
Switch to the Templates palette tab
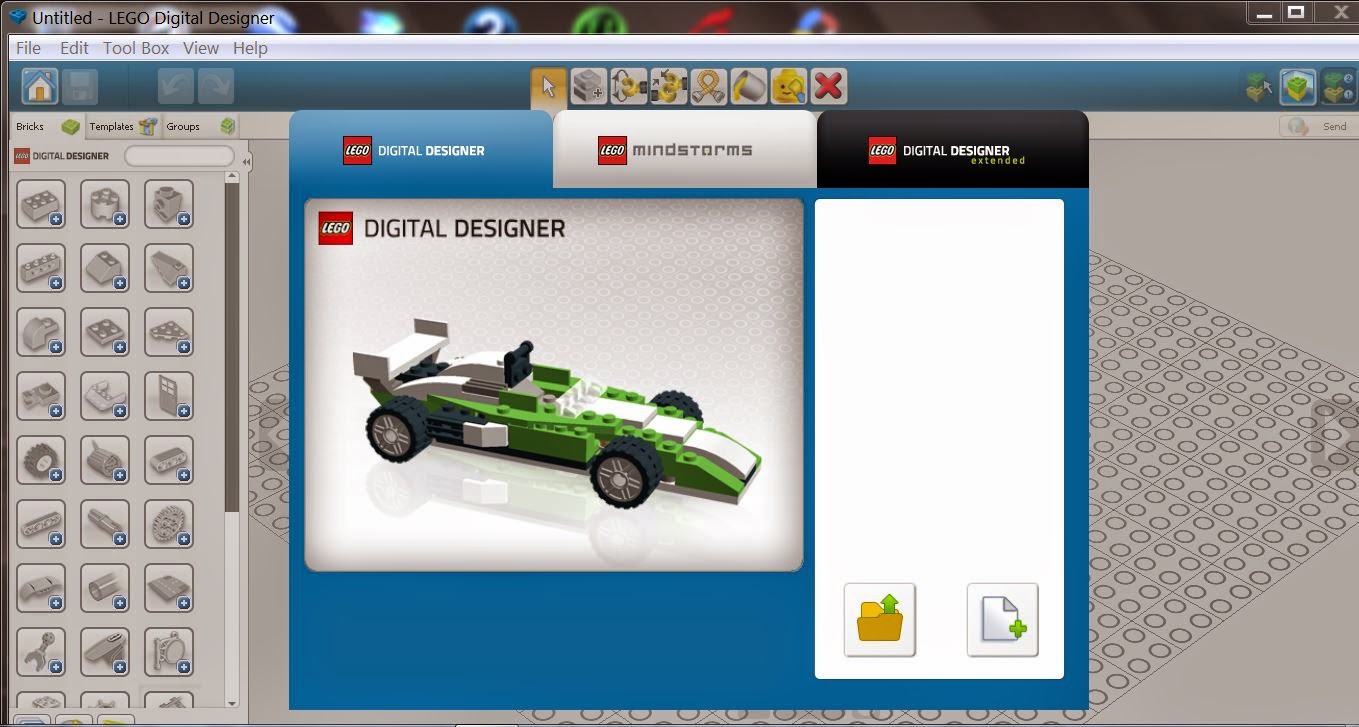coord(122,126)
